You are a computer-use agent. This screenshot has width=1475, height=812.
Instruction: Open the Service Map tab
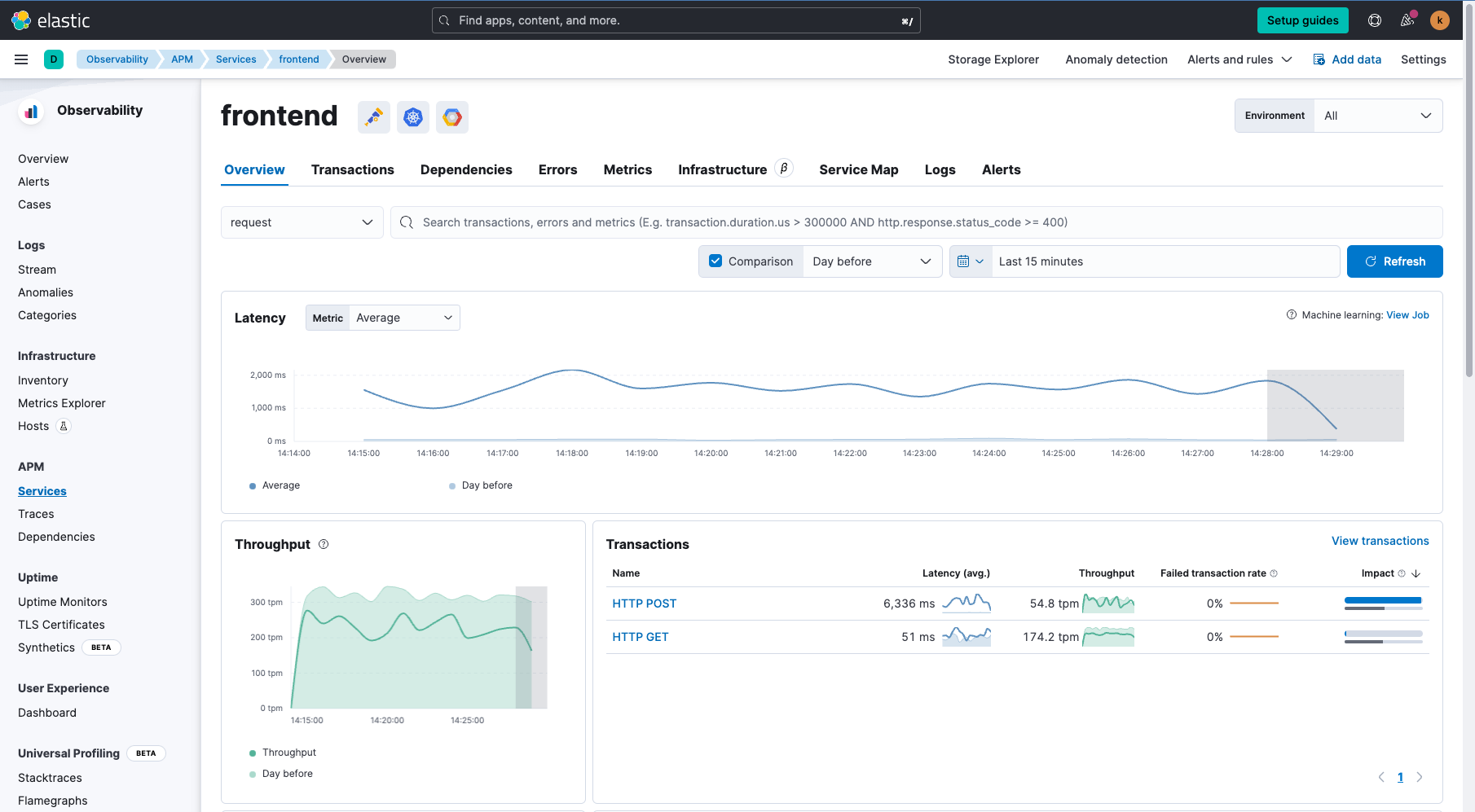point(858,169)
